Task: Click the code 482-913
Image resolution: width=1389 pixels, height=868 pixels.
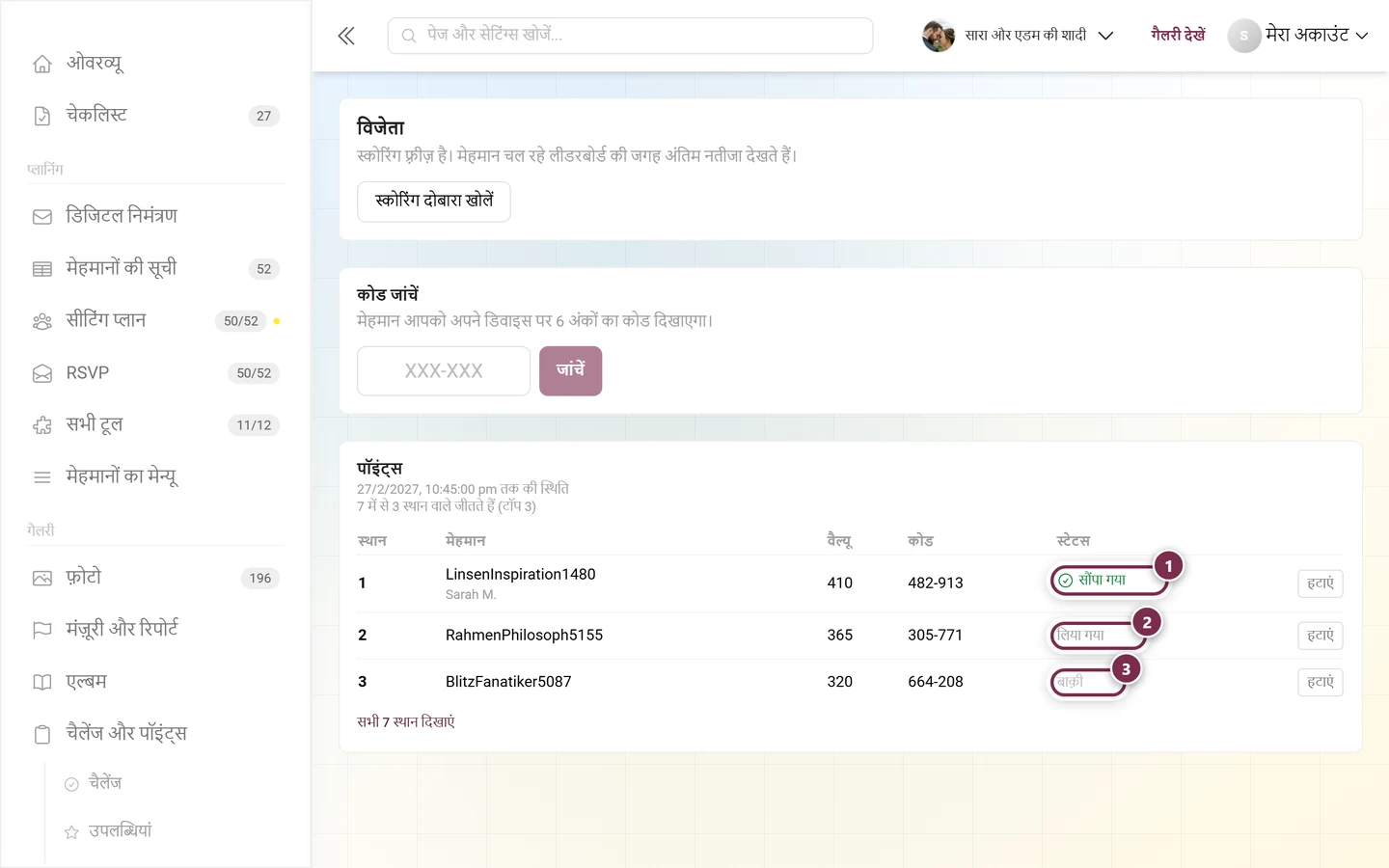Action: pos(936,583)
